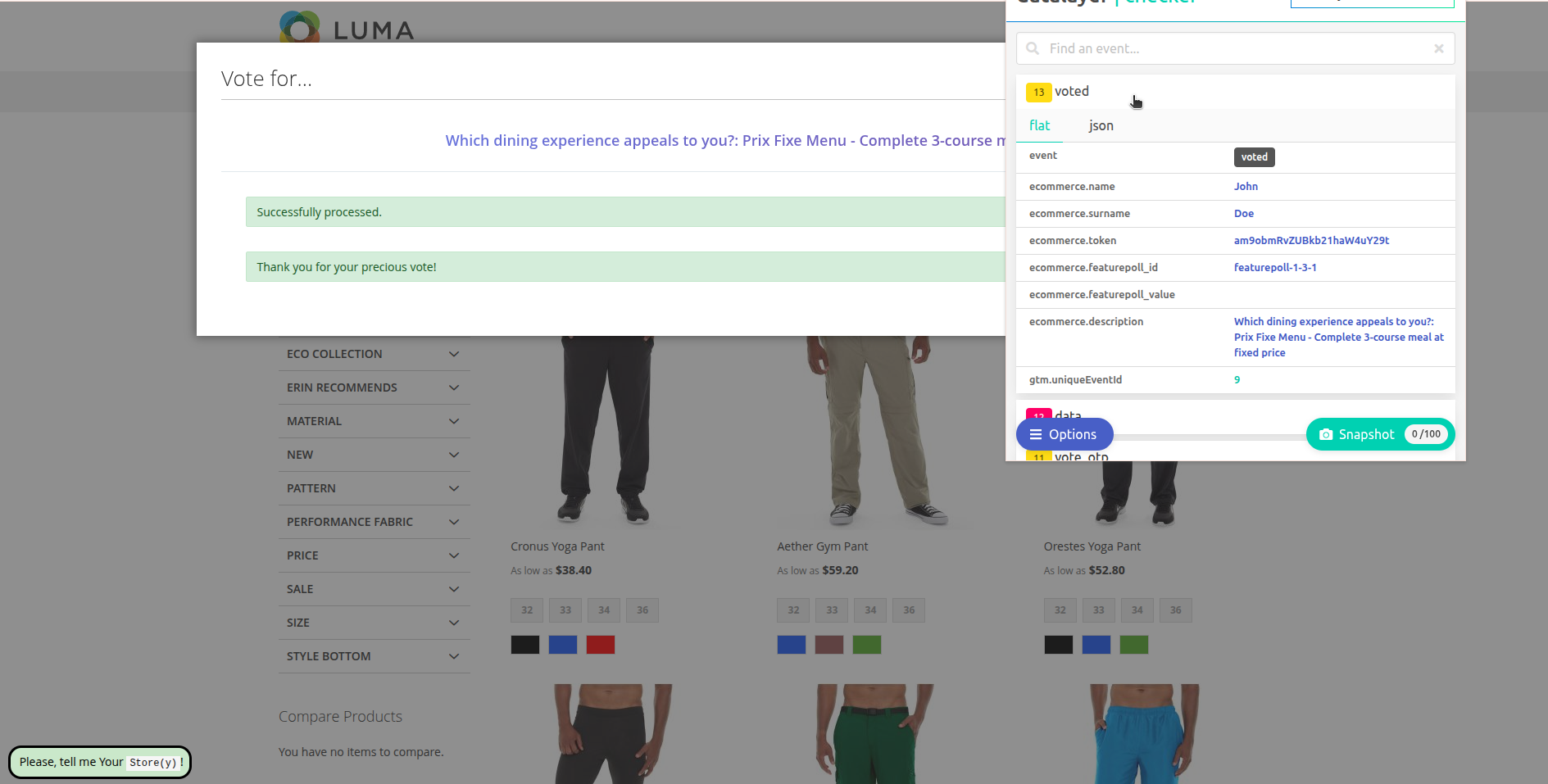
Task: Click the Luma logo icon
Action: click(x=300, y=27)
